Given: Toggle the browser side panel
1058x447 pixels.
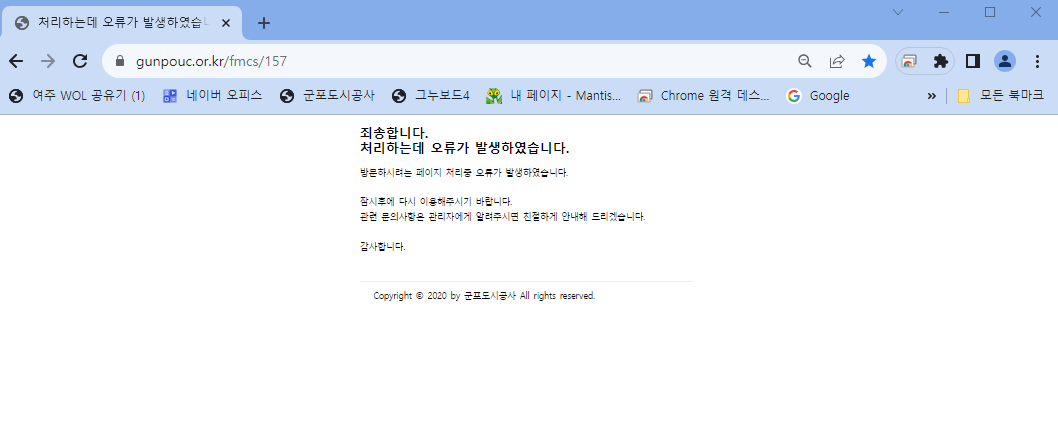Looking at the screenshot, I should tap(972, 61).
